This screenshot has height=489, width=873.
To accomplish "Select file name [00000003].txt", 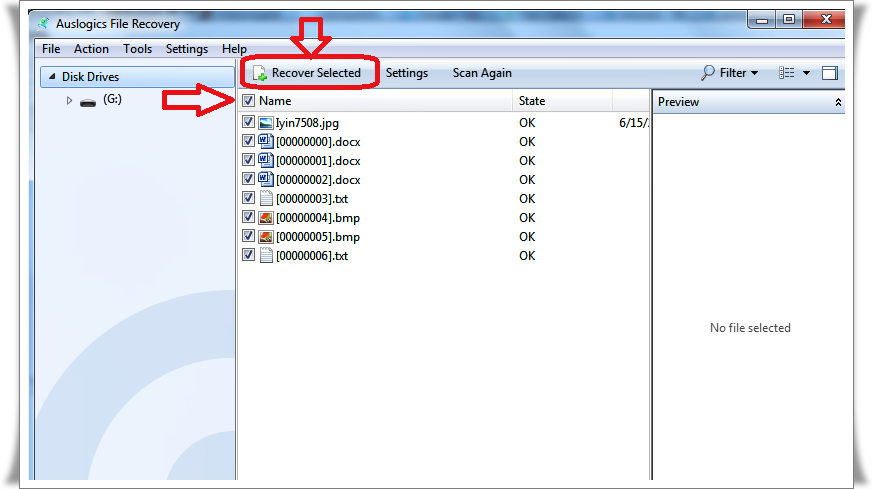I will coord(312,199).
